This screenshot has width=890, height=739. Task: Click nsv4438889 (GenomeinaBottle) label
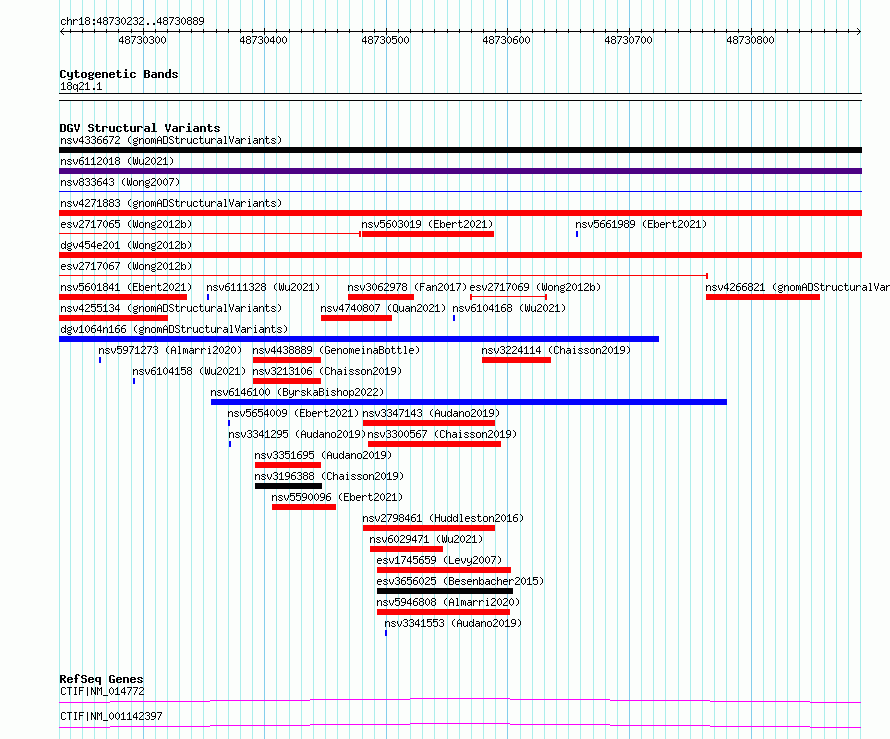click(x=337, y=350)
